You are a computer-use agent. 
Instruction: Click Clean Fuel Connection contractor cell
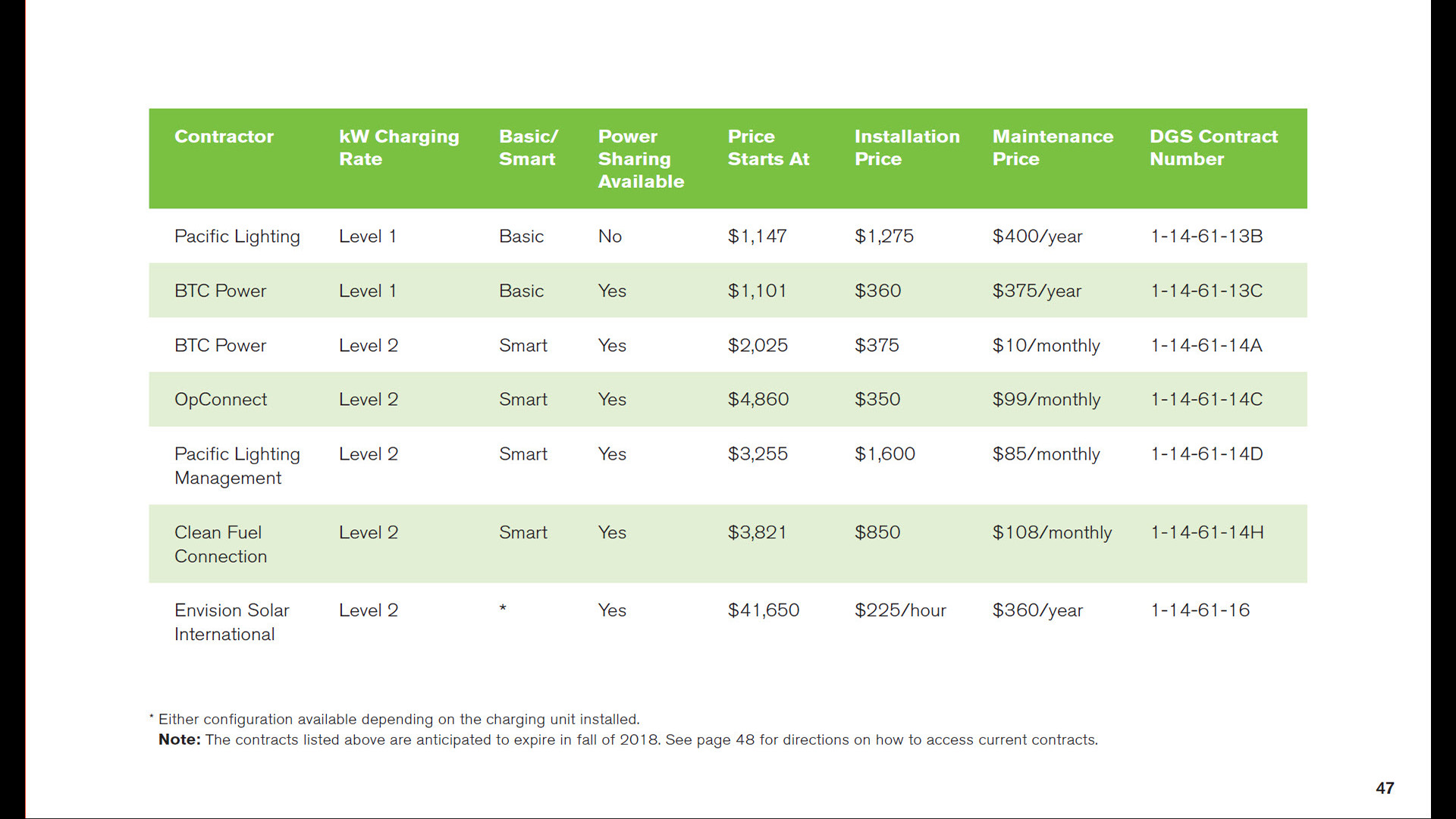tap(221, 544)
